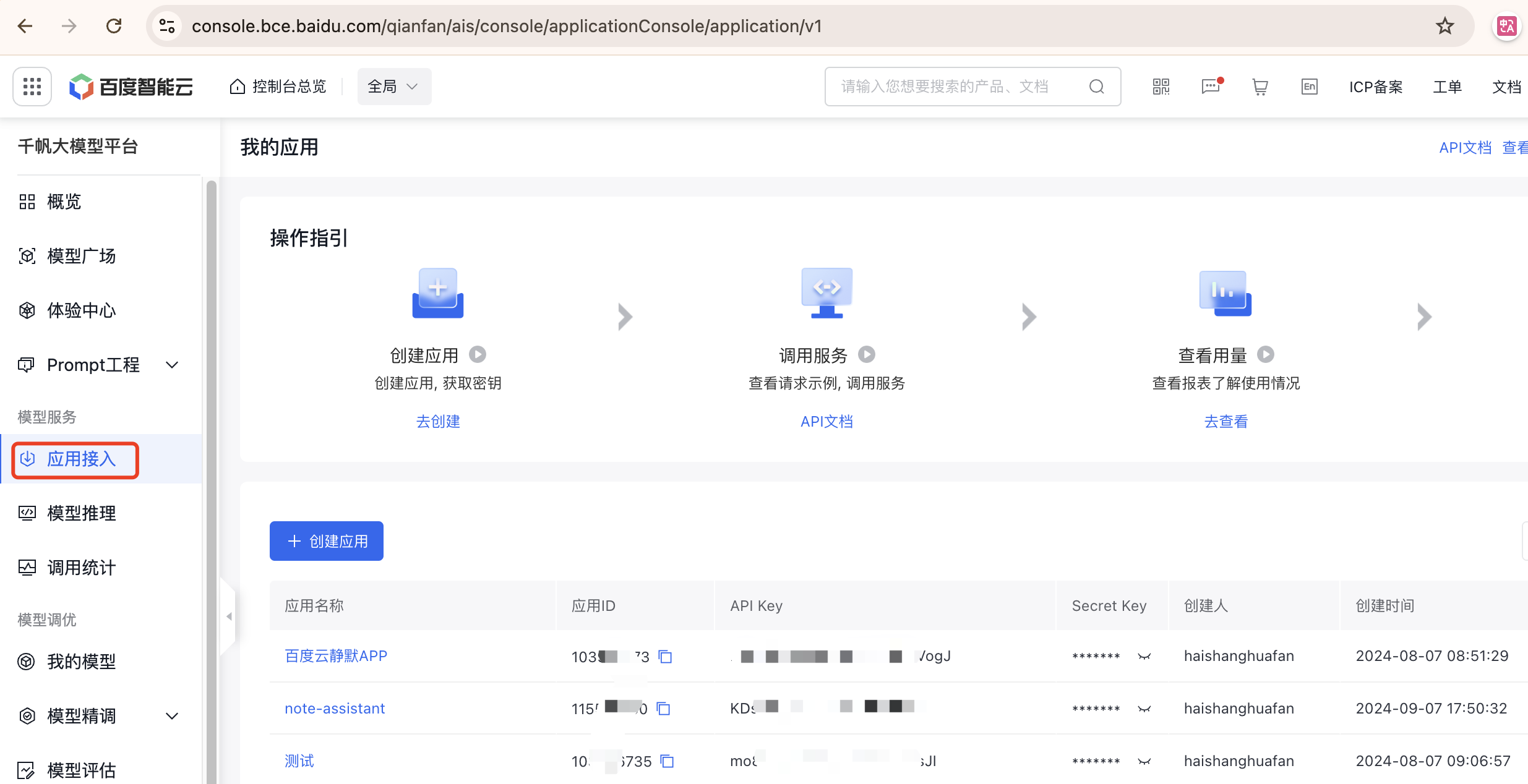
Task: Go back to the previous page
Action: pos(25,26)
